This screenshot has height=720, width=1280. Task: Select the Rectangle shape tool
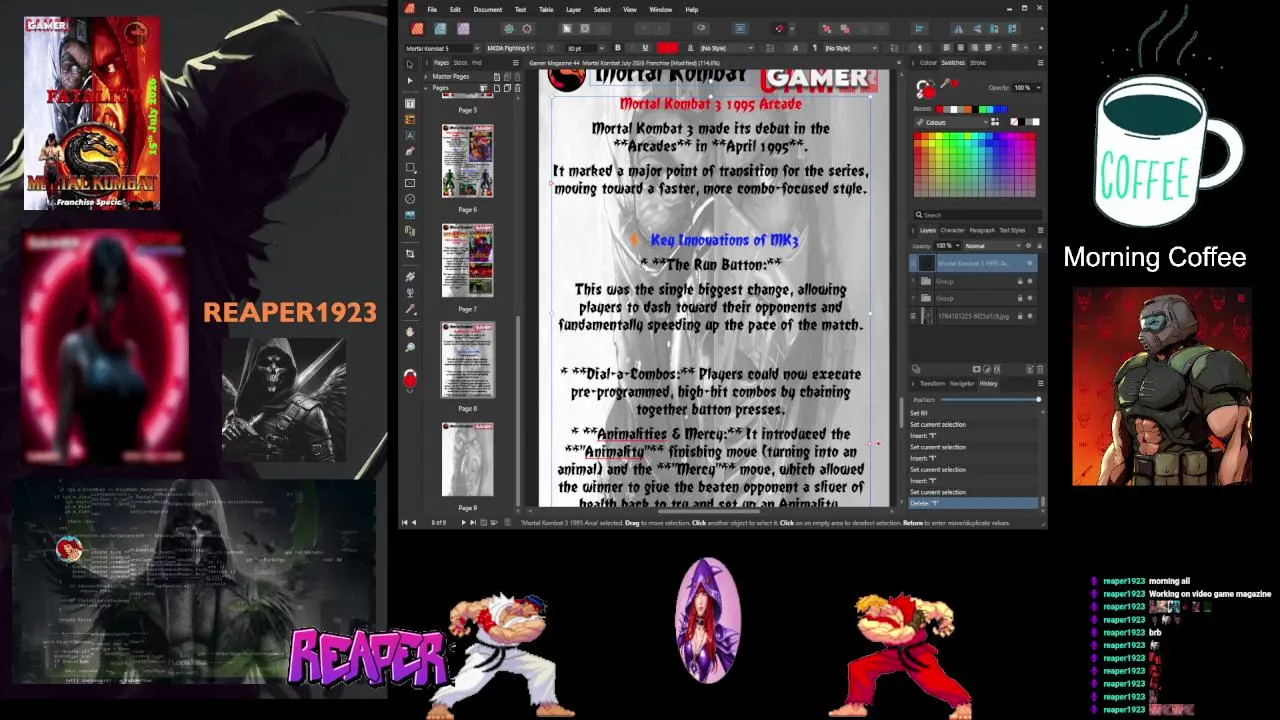pyautogui.click(x=410, y=167)
